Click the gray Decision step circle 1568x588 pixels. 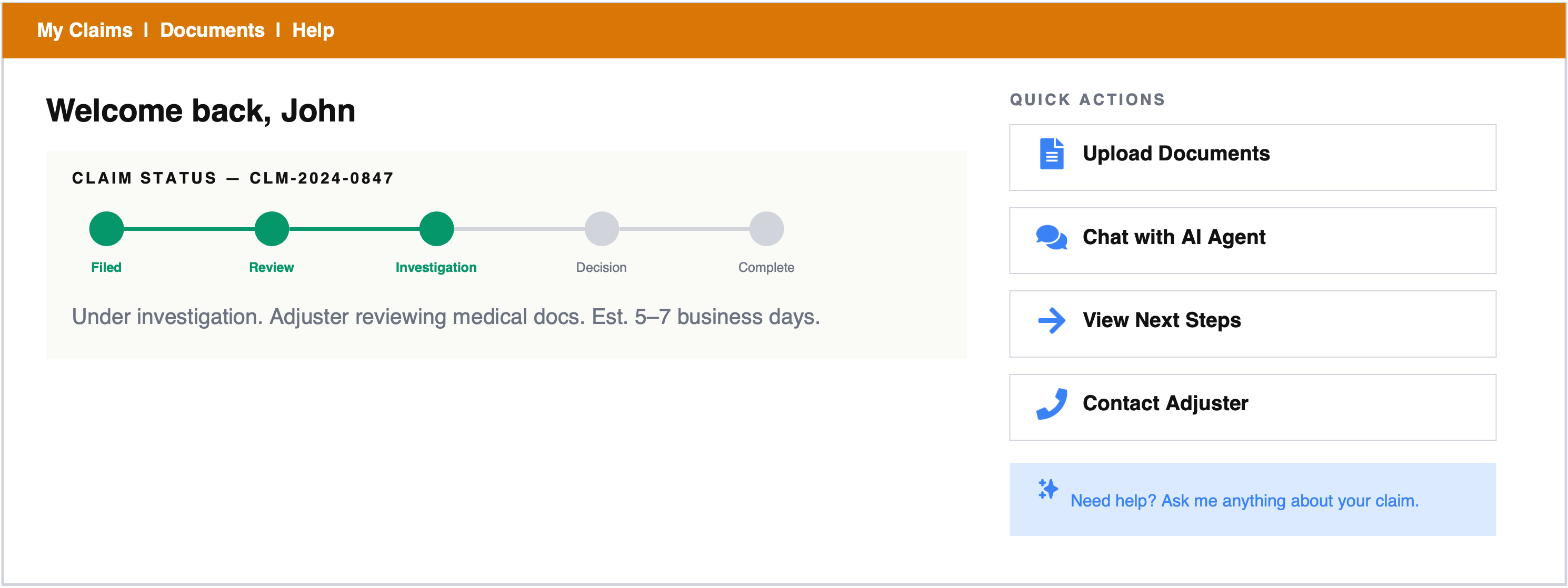click(x=602, y=229)
